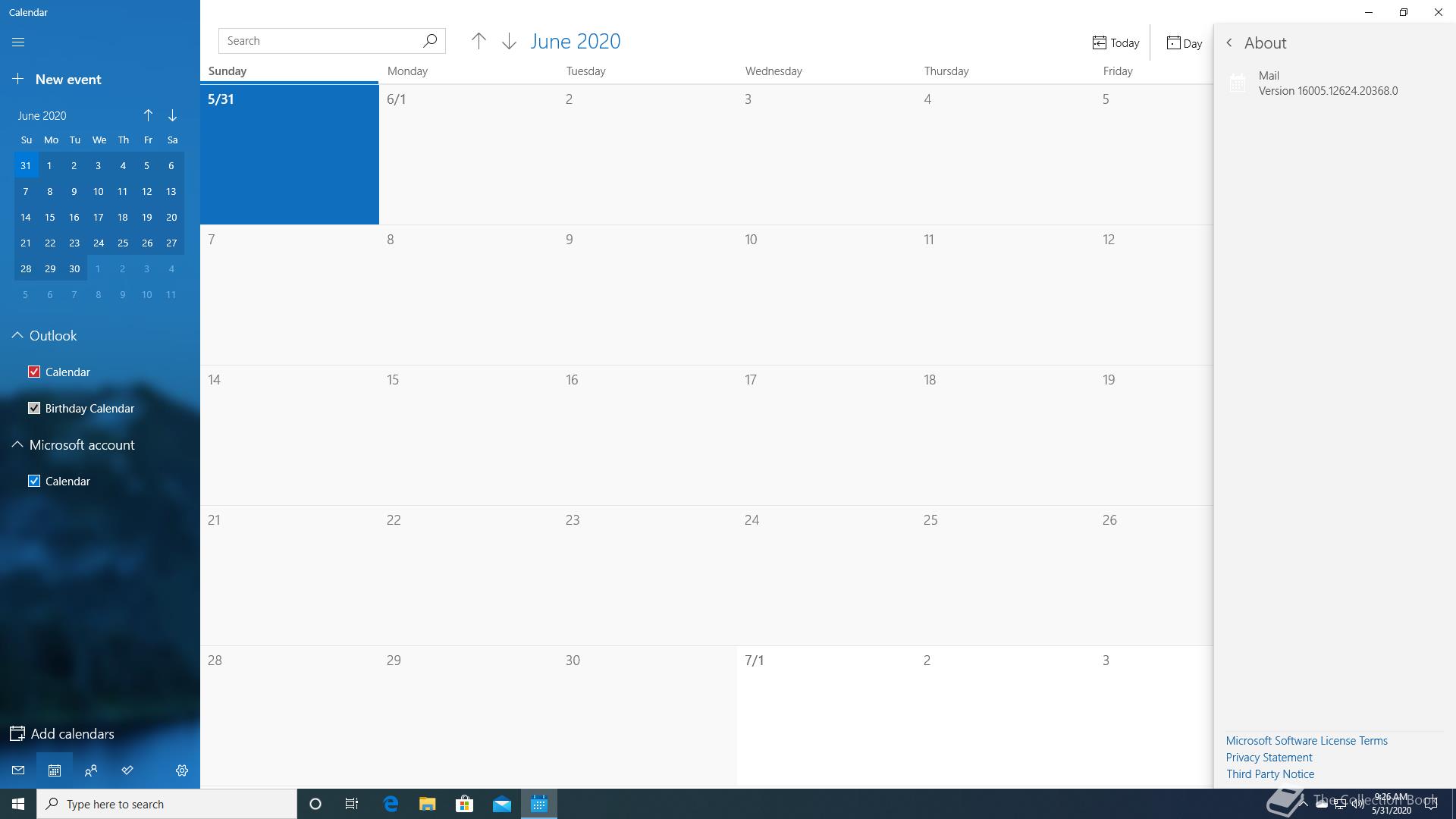
Task: Open File Explorer from taskbar
Action: (x=427, y=804)
